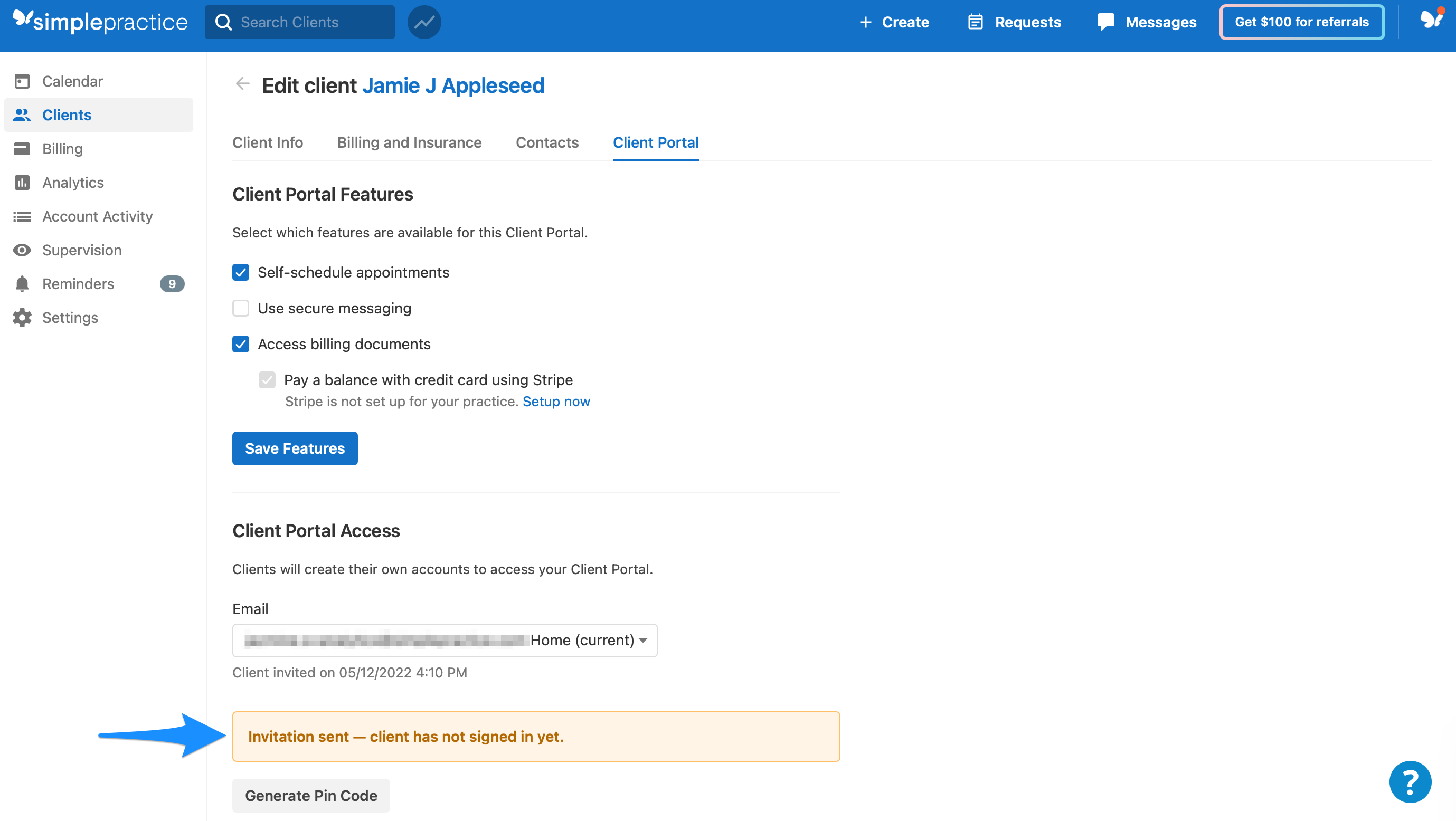Enable Use secure messaging
The image size is (1456, 821).
[240, 308]
